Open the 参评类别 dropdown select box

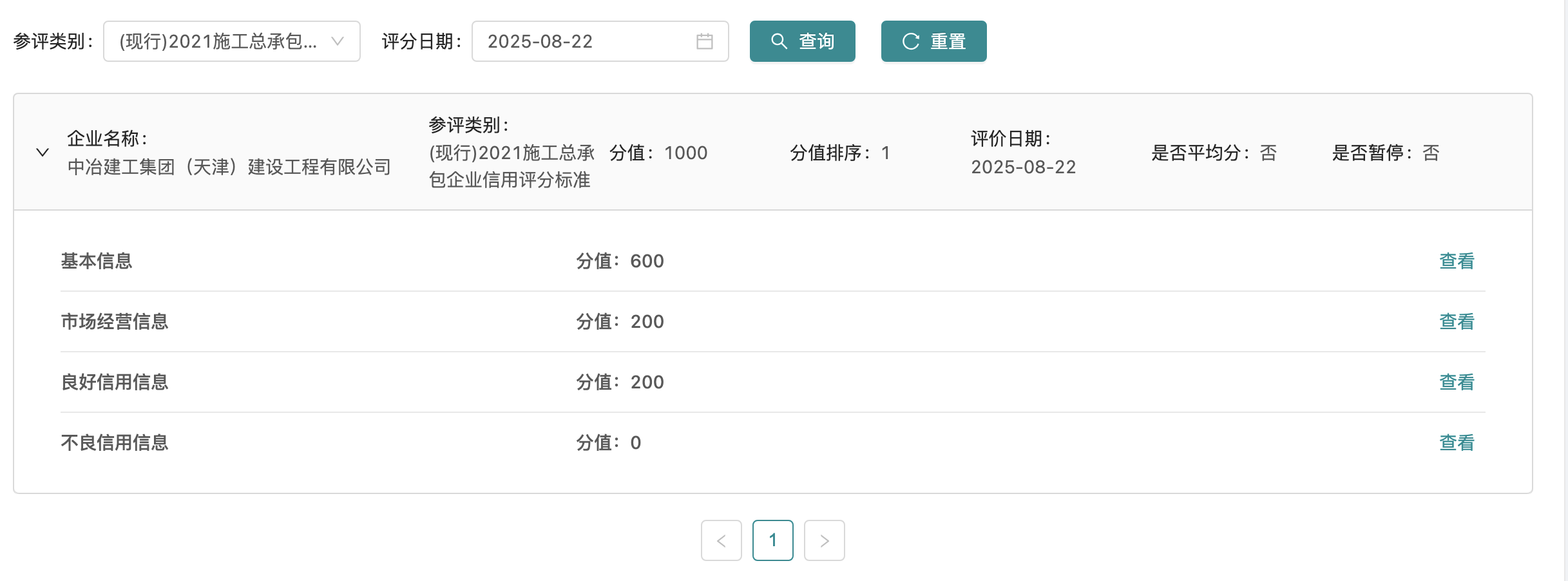(x=219, y=42)
